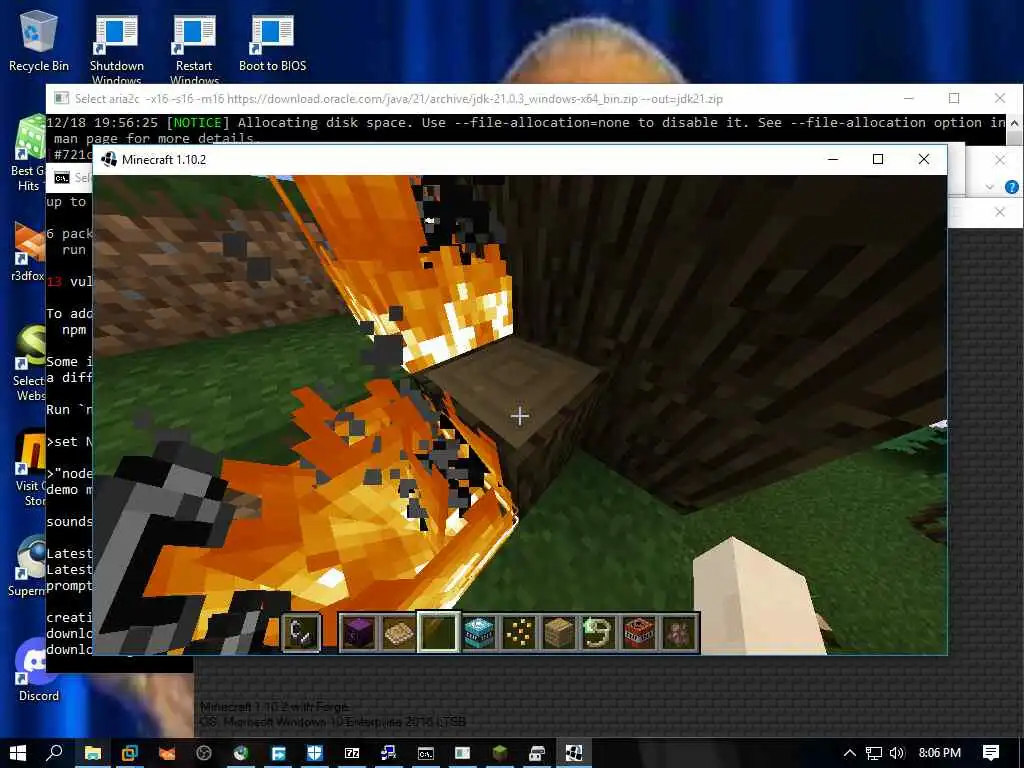Open the Best Game Hits dice desktop shortcut

(27, 153)
